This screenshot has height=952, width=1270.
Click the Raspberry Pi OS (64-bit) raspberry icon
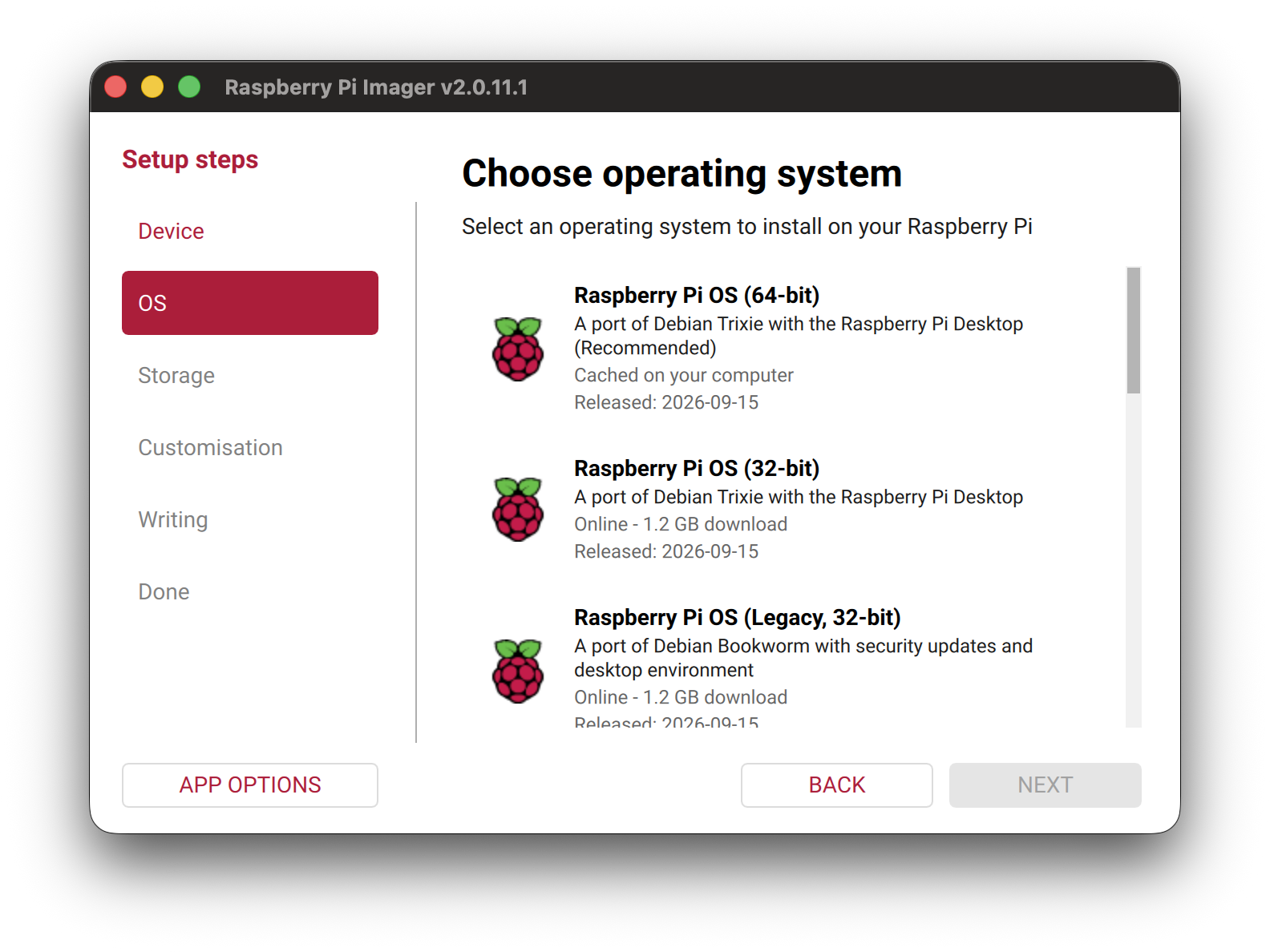click(518, 349)
